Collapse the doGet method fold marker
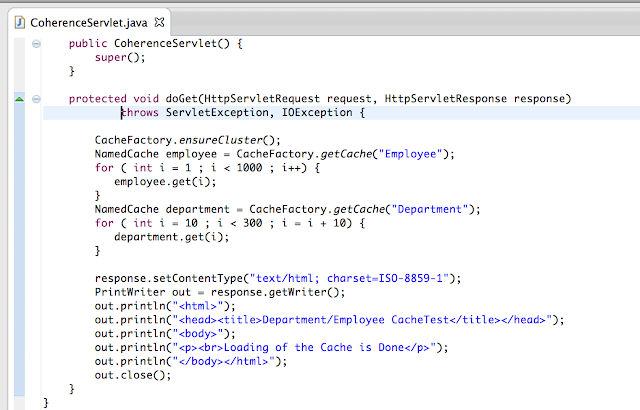This screenshot has width=640, height=410. (36, 99)
